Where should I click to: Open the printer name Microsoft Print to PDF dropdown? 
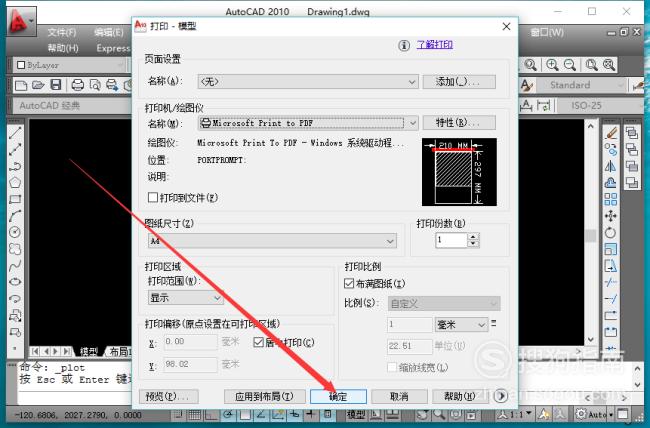tap(308, 123)
